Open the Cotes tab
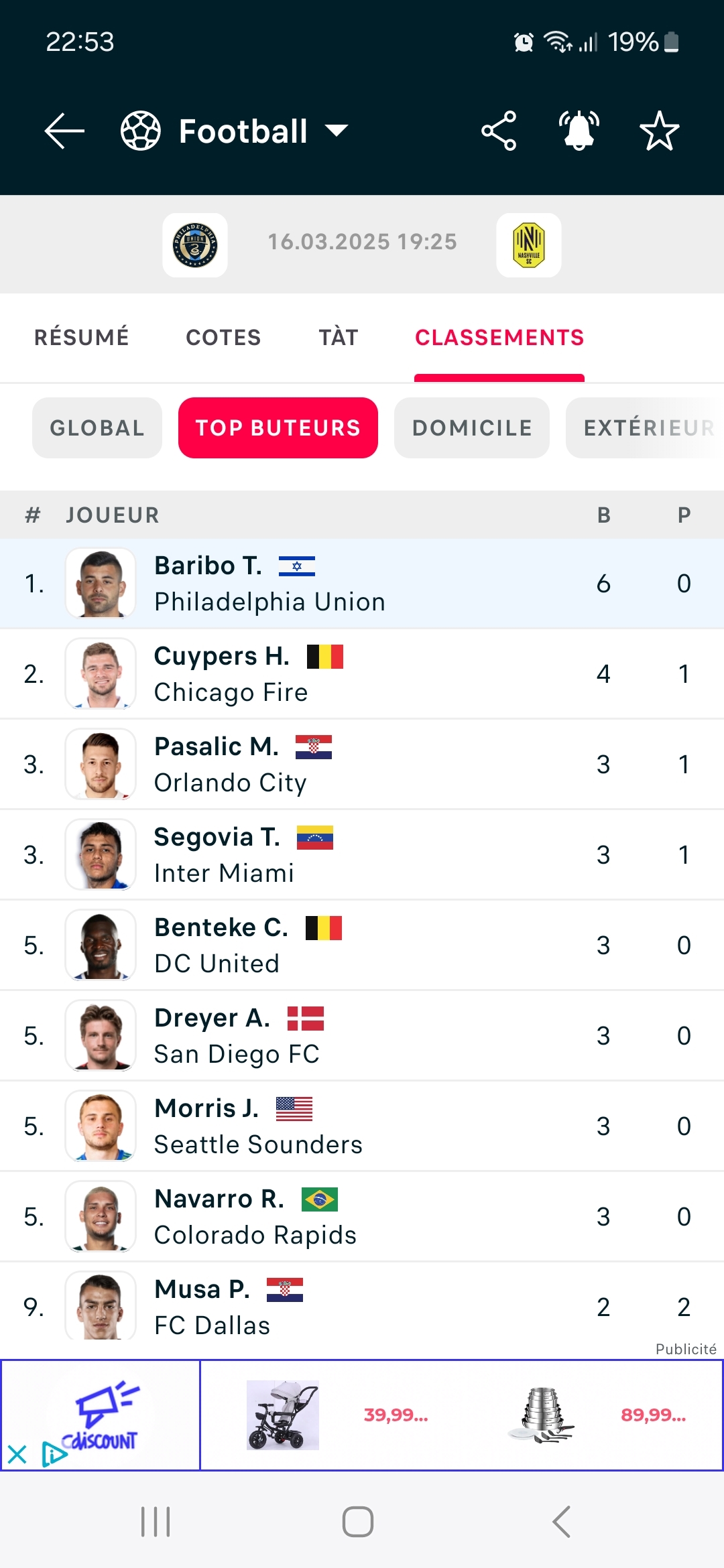This screenshot has width=724, height=1568. pos(223,337)
